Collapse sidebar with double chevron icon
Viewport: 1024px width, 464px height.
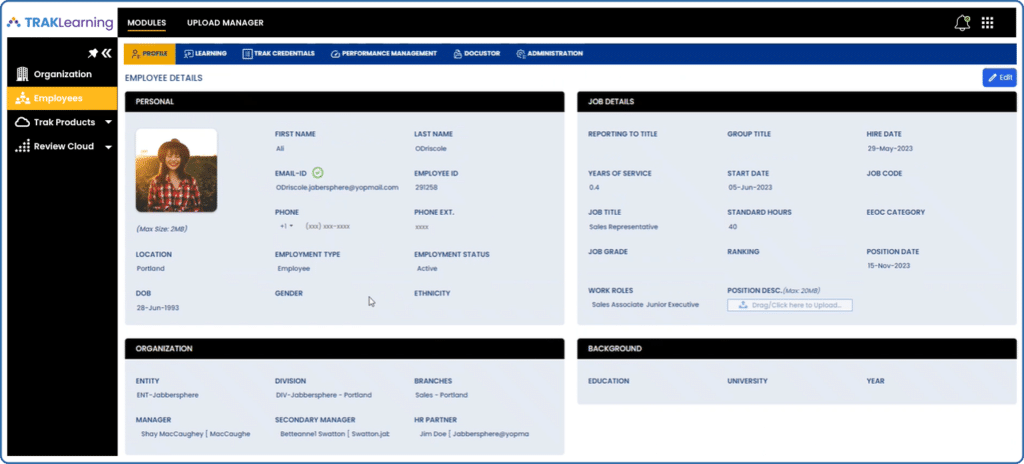click(106, 53)
